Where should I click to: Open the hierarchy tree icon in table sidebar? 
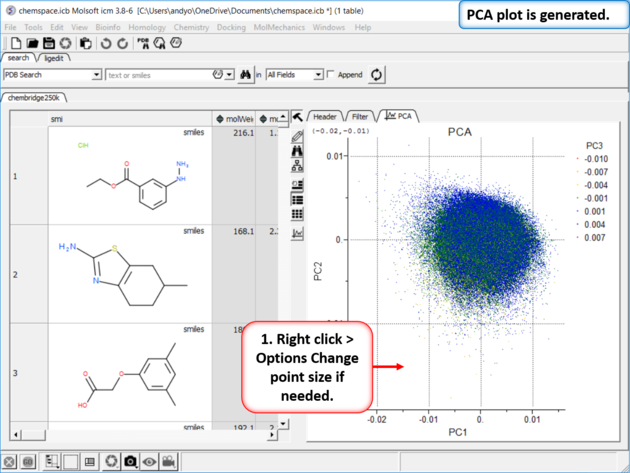(297, 168)
